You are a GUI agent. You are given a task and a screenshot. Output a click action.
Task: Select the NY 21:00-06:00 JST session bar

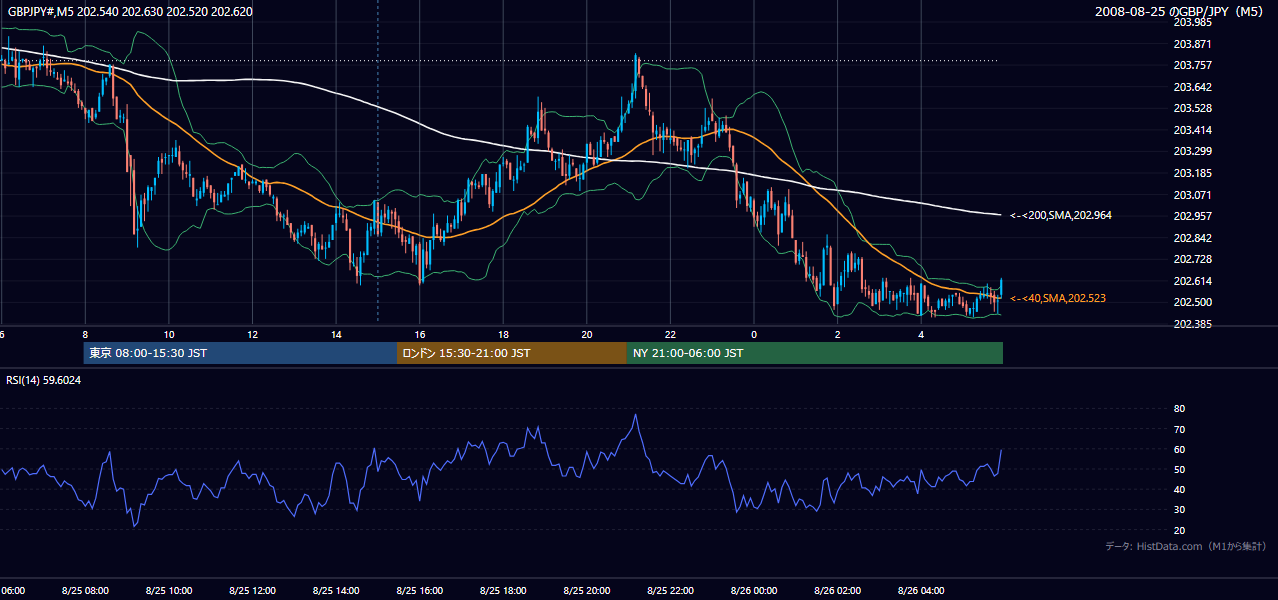pyautogui.click(x=815, y=353)
